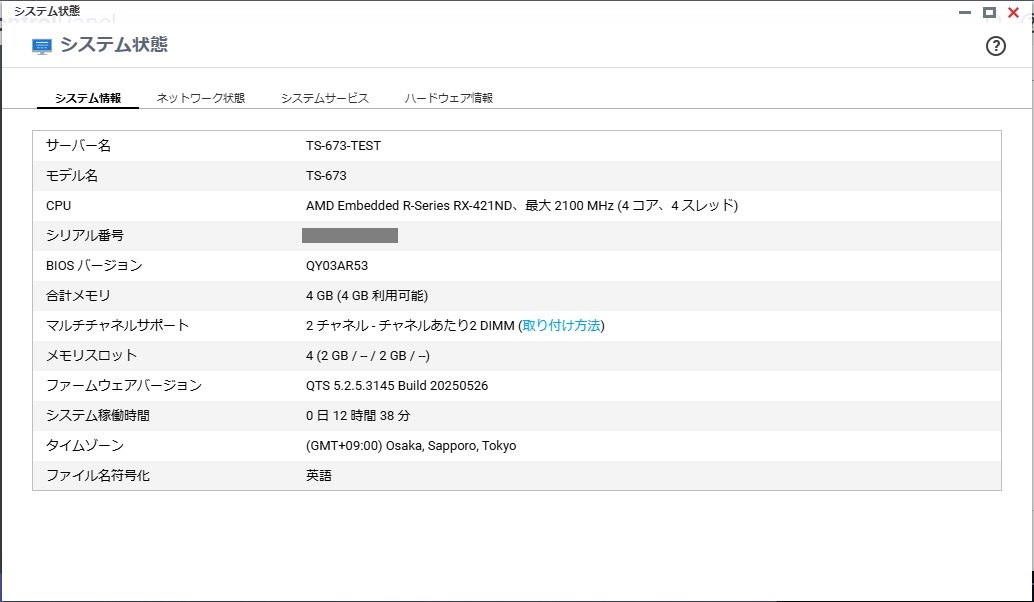Click the large システム状態 page heading
This screenshot has height=602, width=1034.
point(114,45)
